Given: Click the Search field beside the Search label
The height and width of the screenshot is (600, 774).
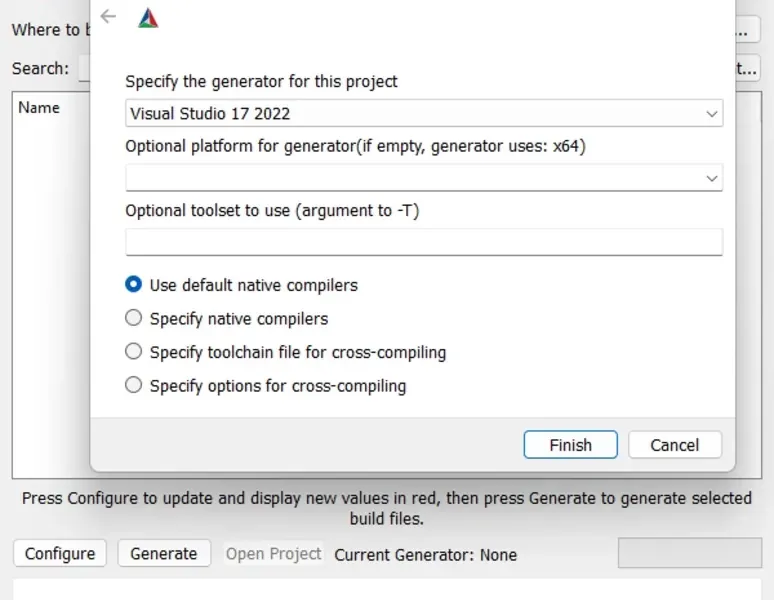Looking at the screenshot, I should coord(83,69).
